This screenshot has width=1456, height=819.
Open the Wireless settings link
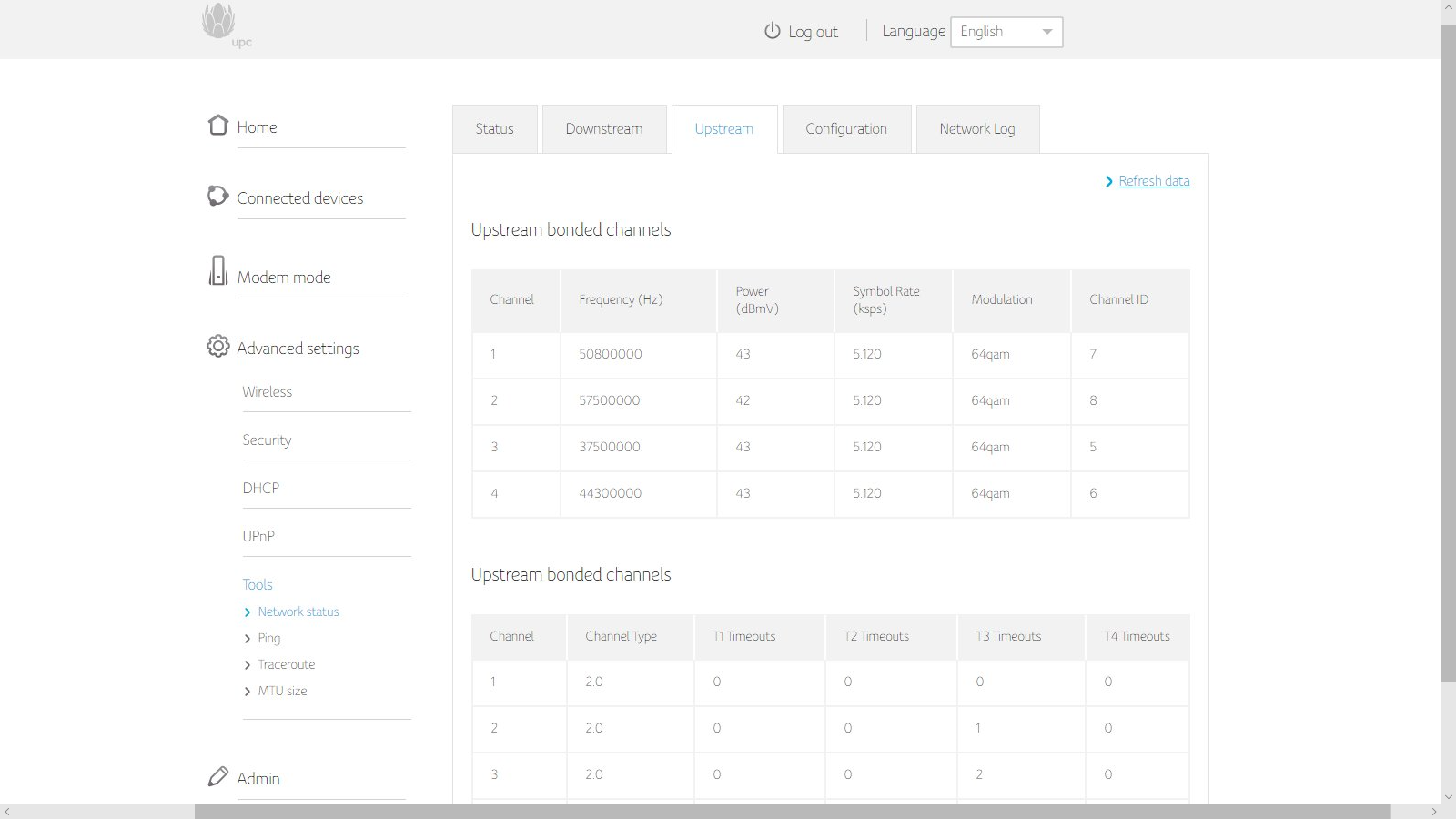tap(268, 392)
